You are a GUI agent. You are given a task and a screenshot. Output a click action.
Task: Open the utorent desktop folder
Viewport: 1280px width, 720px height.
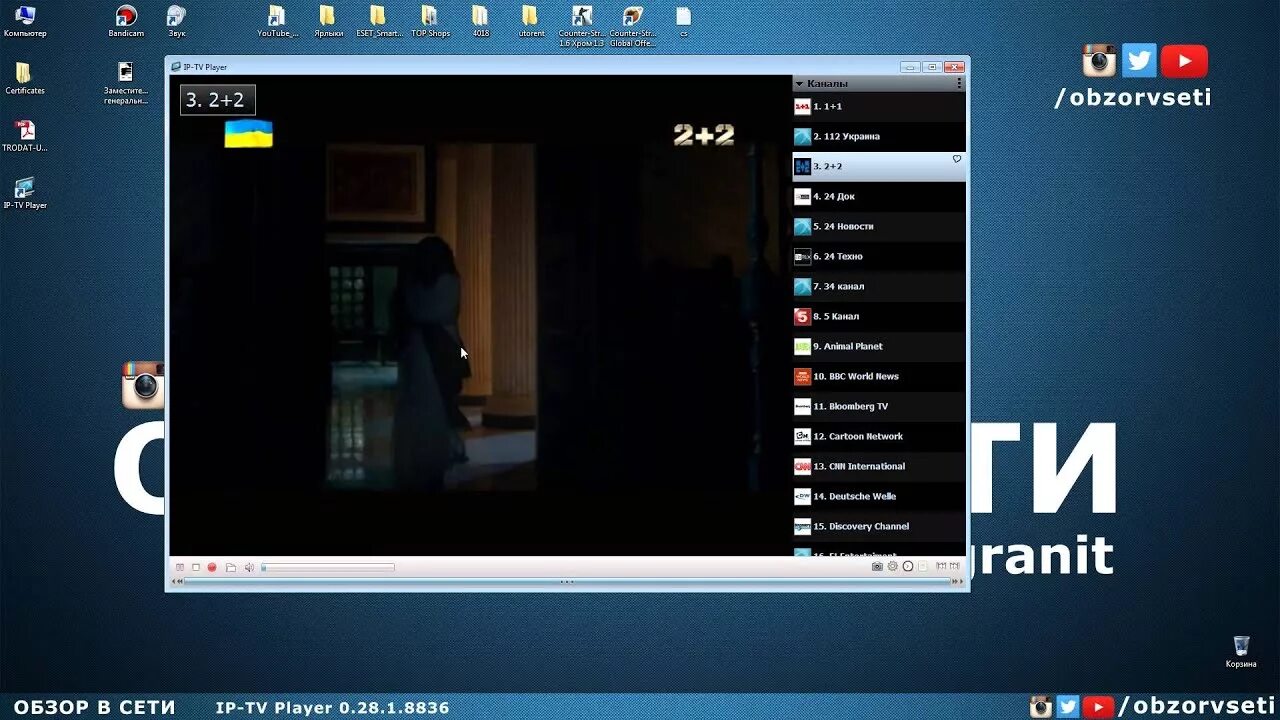[x=531, y=21]
